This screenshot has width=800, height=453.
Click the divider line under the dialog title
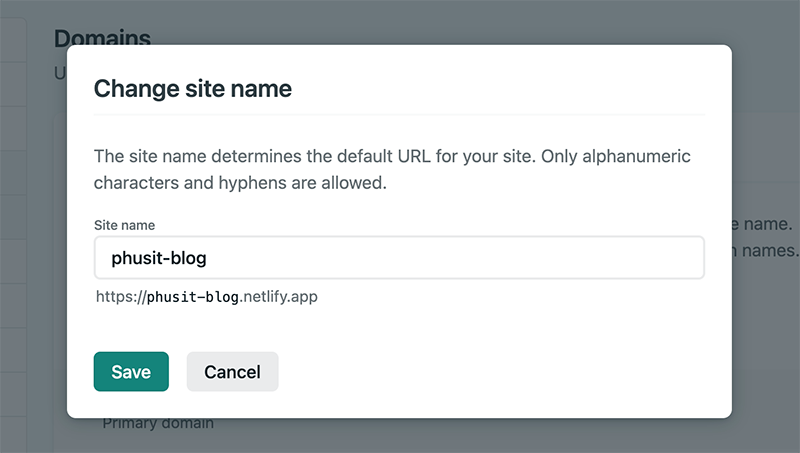[399, 115]
